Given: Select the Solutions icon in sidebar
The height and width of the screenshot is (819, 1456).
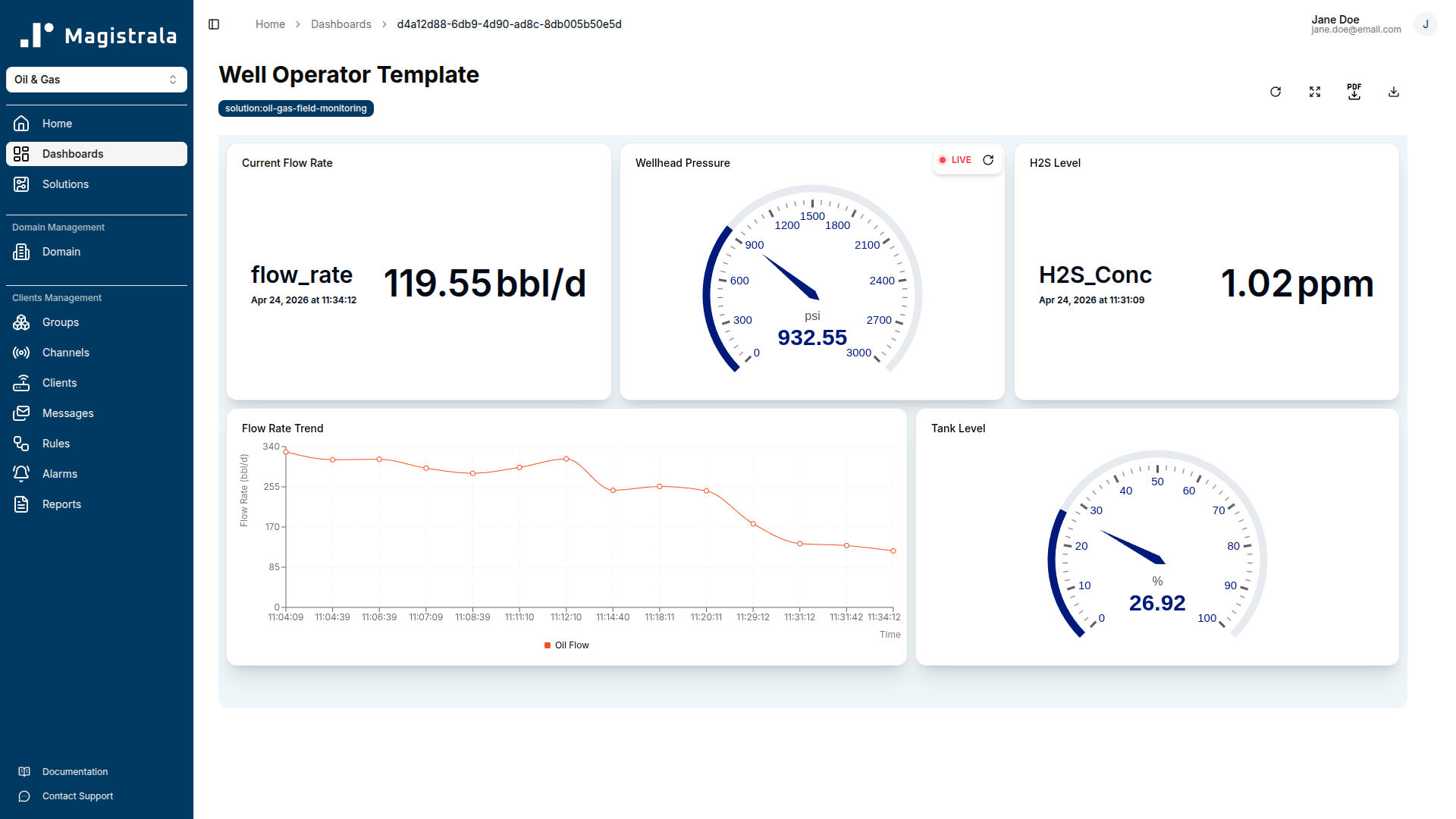Looking at the screenshot, I should tap(21, 184).
